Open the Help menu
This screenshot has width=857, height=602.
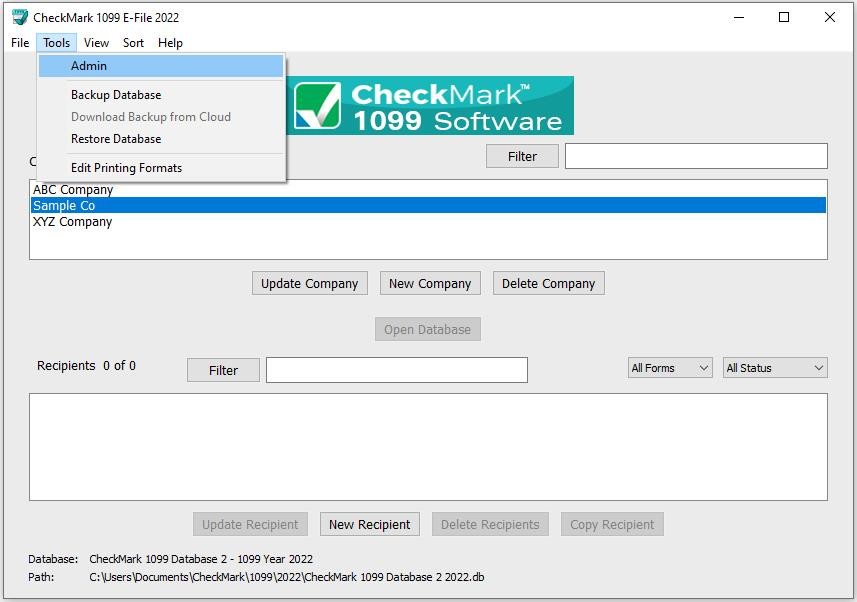(170, 43)
